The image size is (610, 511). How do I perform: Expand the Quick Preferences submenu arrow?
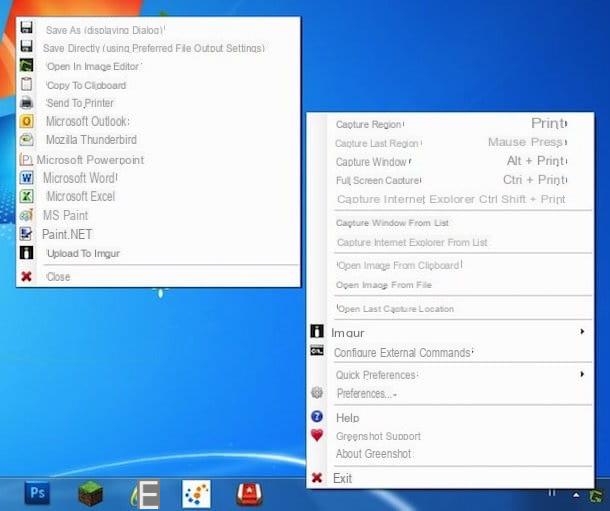point(582,374)
